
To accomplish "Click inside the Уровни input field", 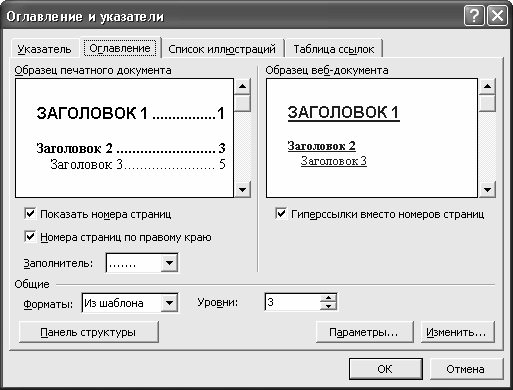I will coord(293,302).
